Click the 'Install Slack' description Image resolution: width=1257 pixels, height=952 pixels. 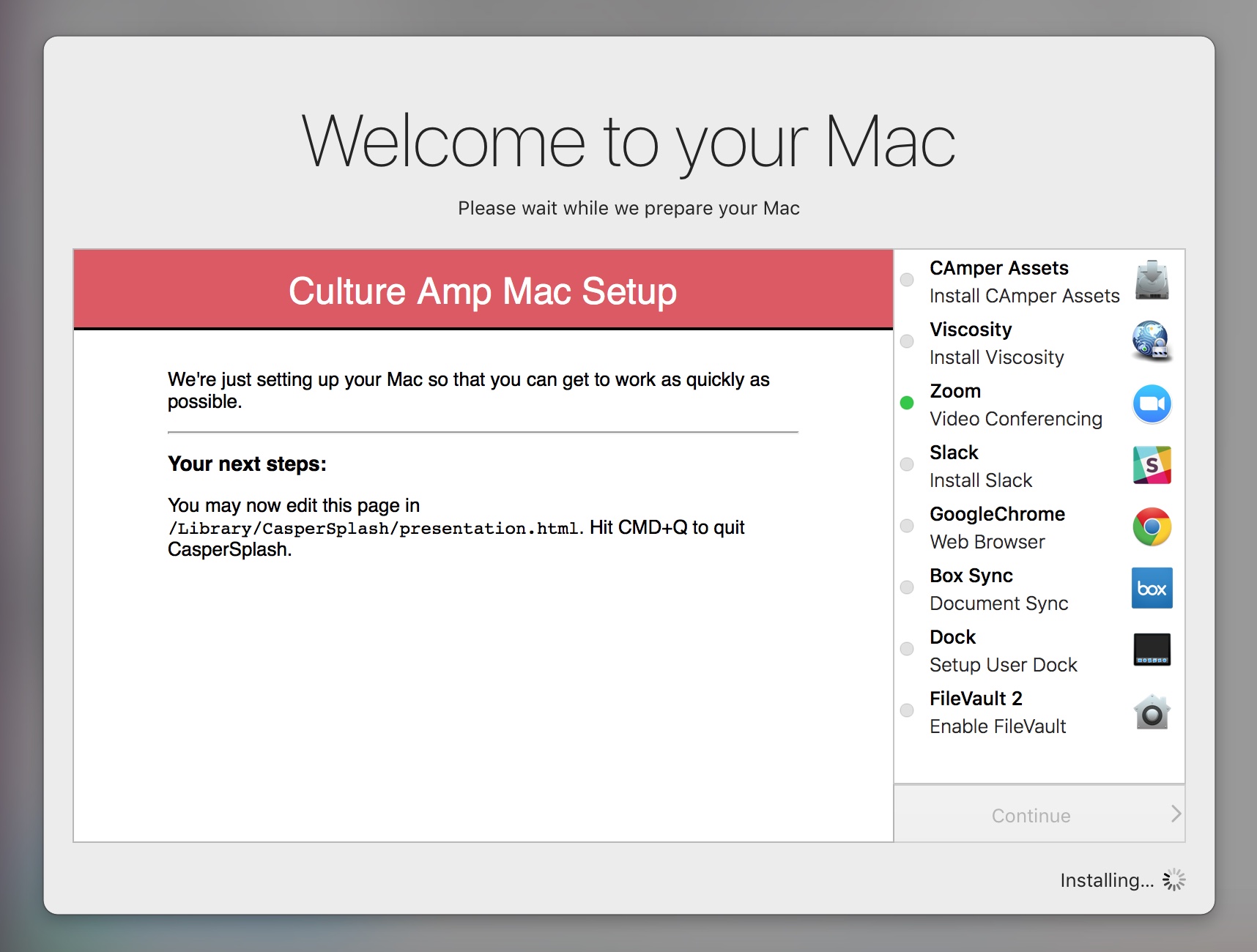(981, 480)
